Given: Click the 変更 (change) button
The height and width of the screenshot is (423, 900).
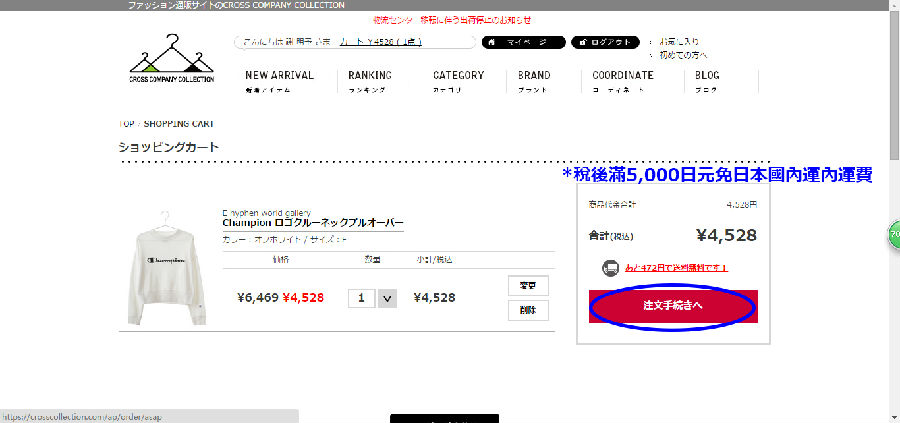Looking at the screenshot, I should (528, 286).
